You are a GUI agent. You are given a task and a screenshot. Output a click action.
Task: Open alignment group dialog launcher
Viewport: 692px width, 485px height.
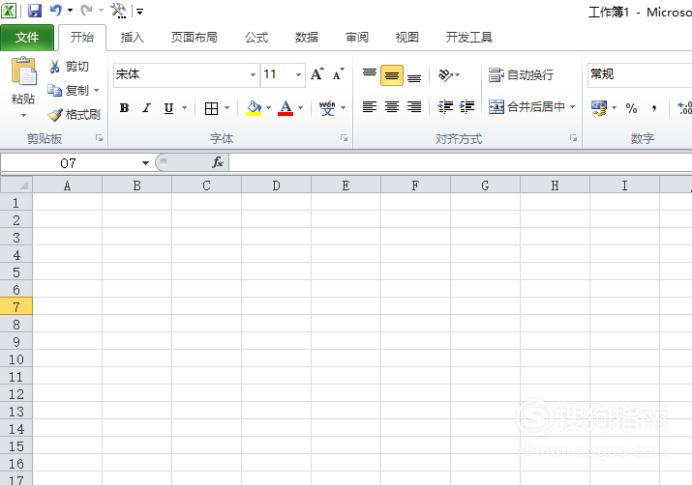coord(573,139)
